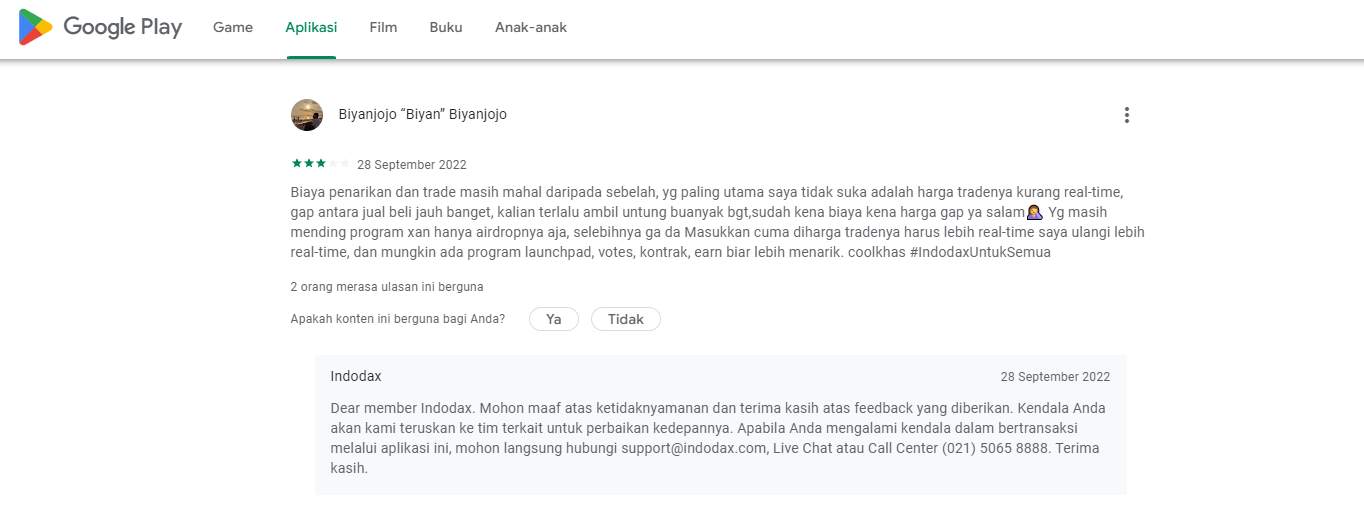Switch to the Film tab

383,27
